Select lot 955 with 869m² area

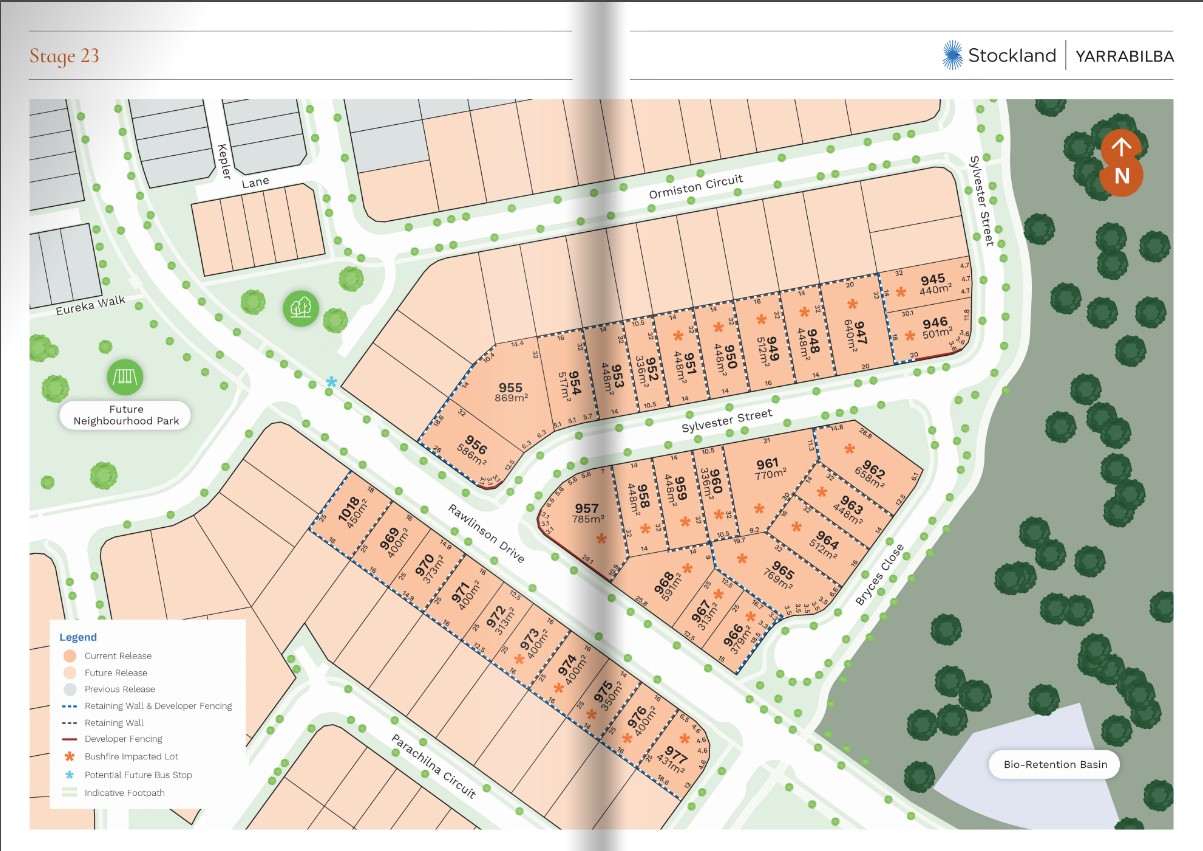510,392
